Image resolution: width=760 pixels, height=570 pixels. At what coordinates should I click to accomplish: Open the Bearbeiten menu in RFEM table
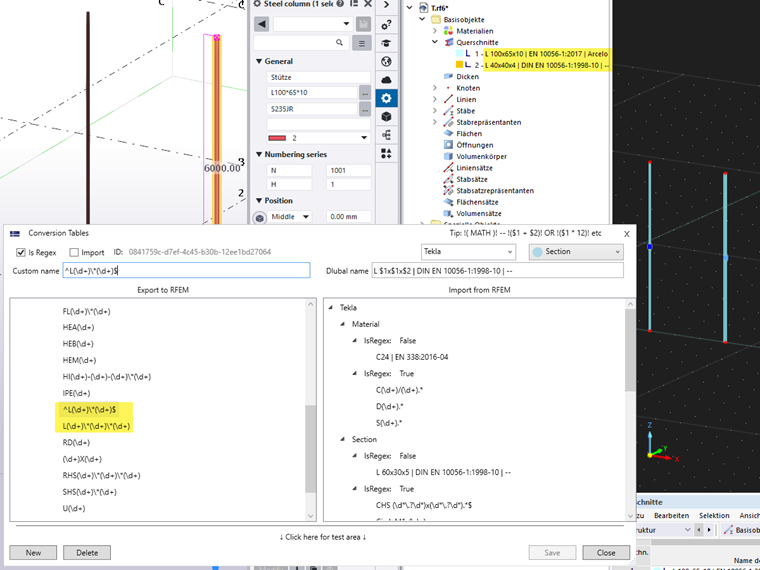pyautogui.click(x=671, y=516)
